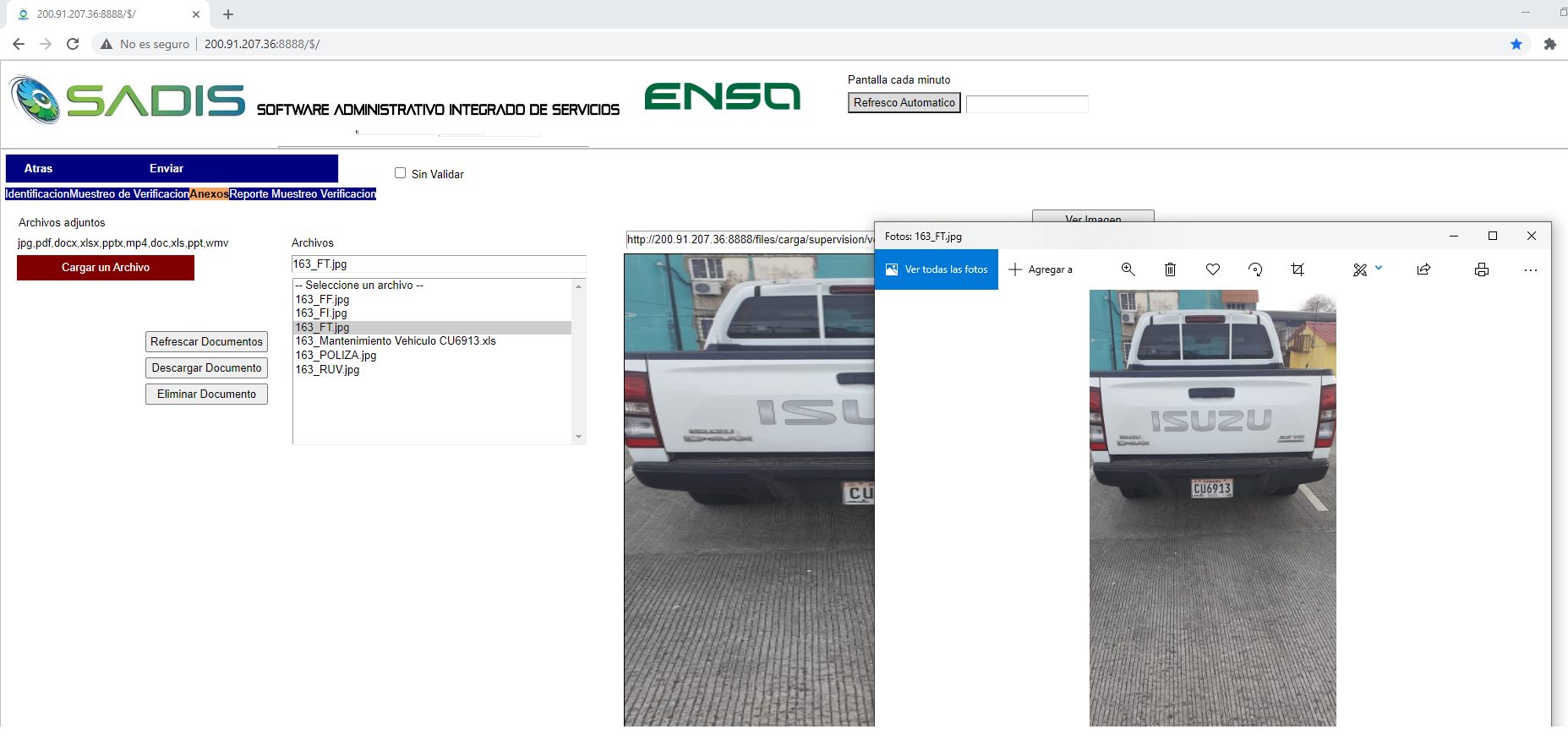Viewport: 1568px width, 740px height.
Task: Select the Anexos tab
Action: 209,194
